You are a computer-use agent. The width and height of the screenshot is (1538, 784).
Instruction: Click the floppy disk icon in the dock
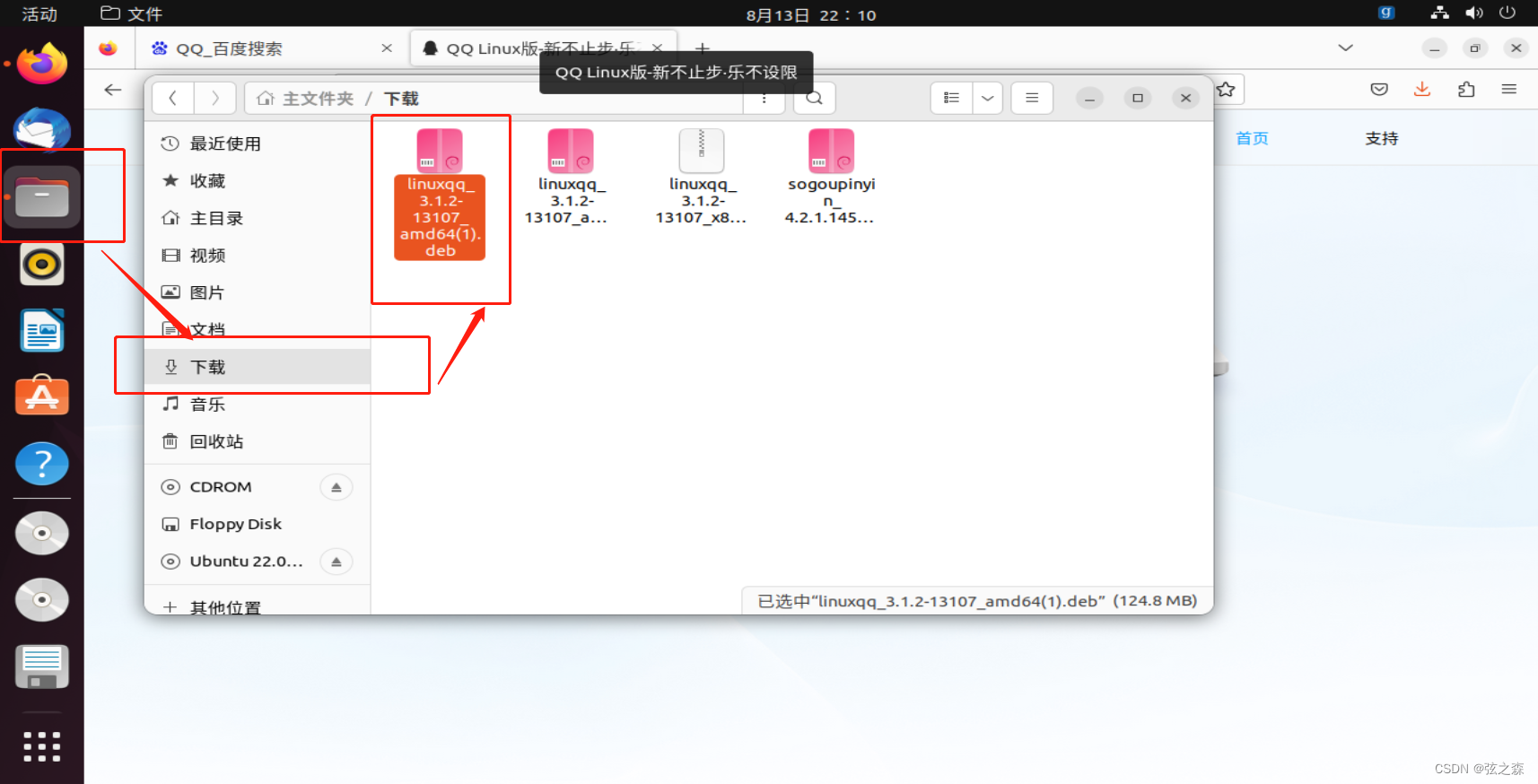pos(41,666)
